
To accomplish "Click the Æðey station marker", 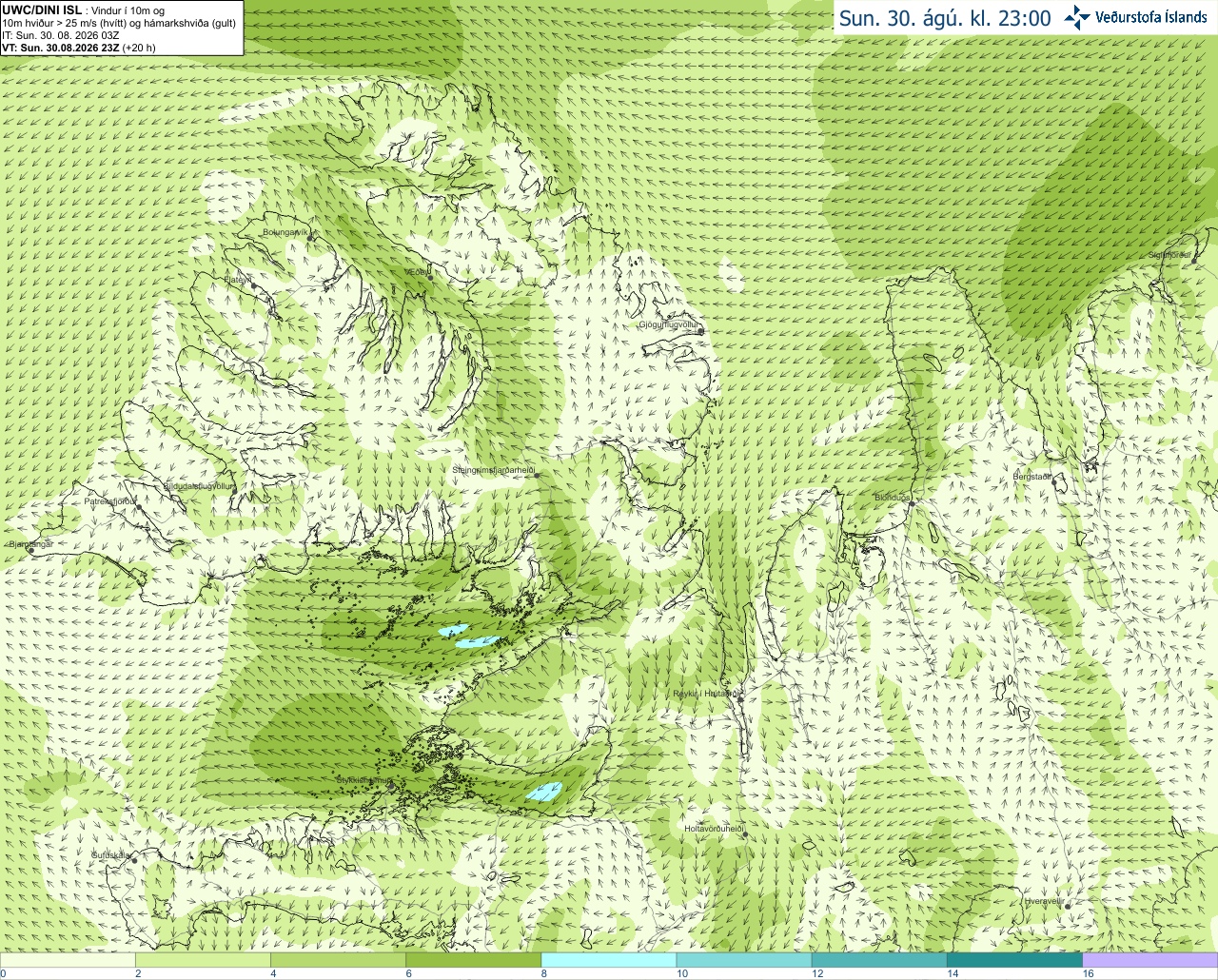I will (430, 277).
